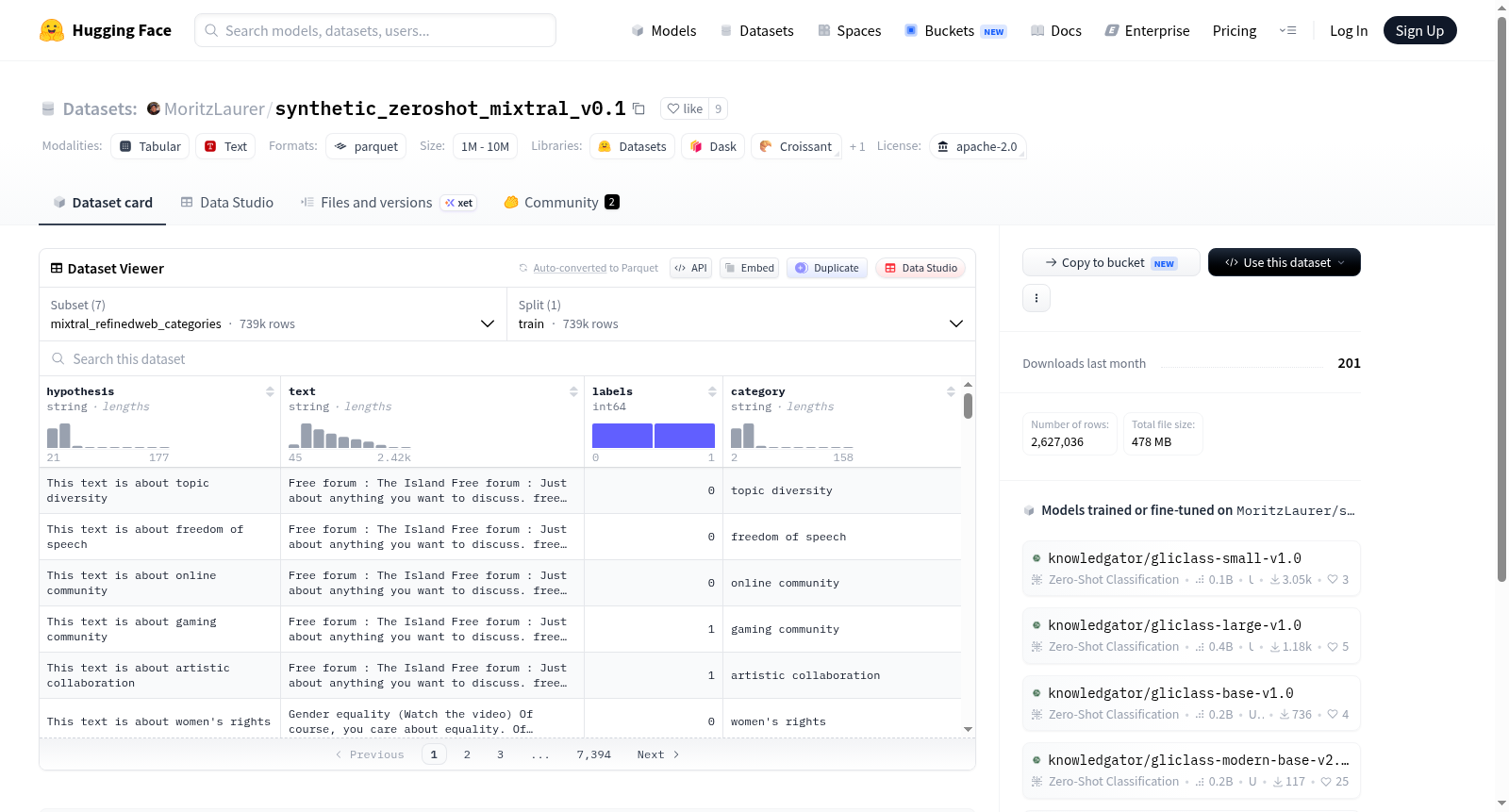Viewport: 1509px width, 812px height.
Task: Click the dataset table vertical scrollbar
Action: [968, 406]
